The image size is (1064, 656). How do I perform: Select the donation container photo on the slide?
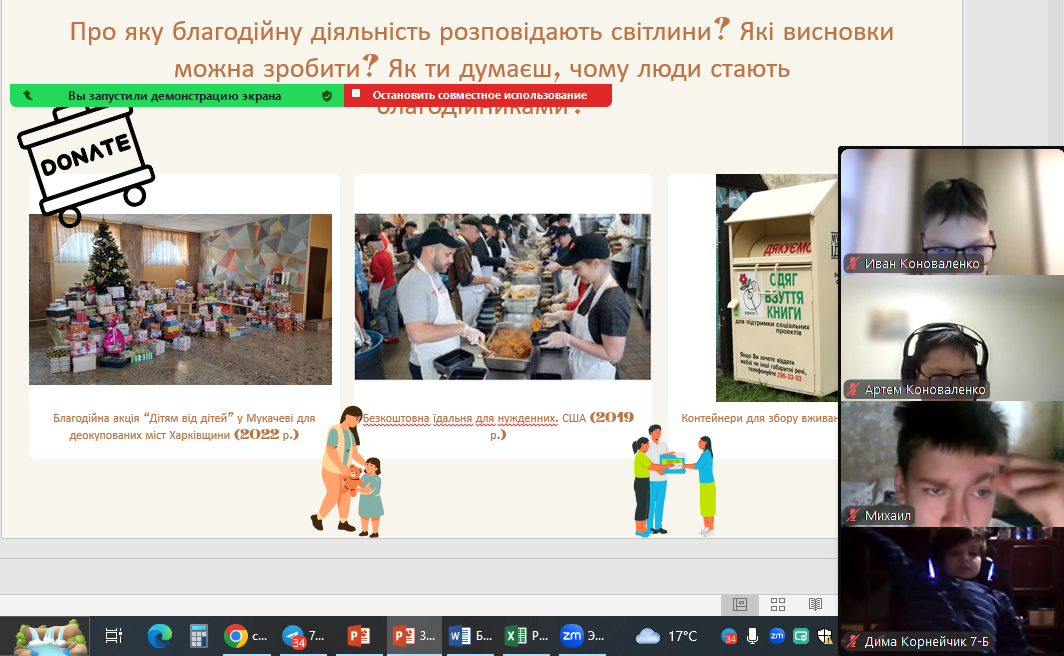[777, 288]
